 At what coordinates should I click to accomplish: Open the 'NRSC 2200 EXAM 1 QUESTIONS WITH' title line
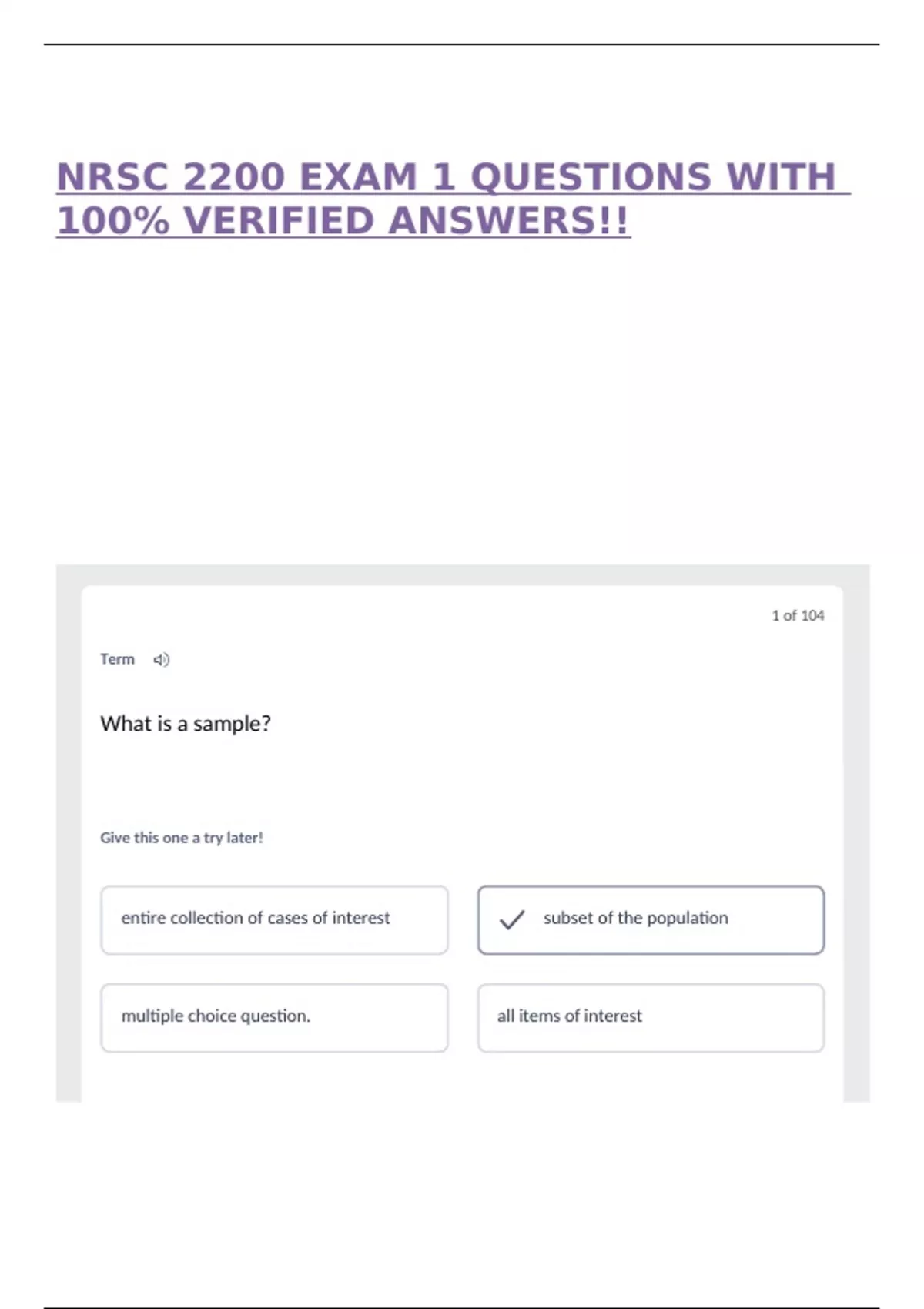tap(447, 177)
